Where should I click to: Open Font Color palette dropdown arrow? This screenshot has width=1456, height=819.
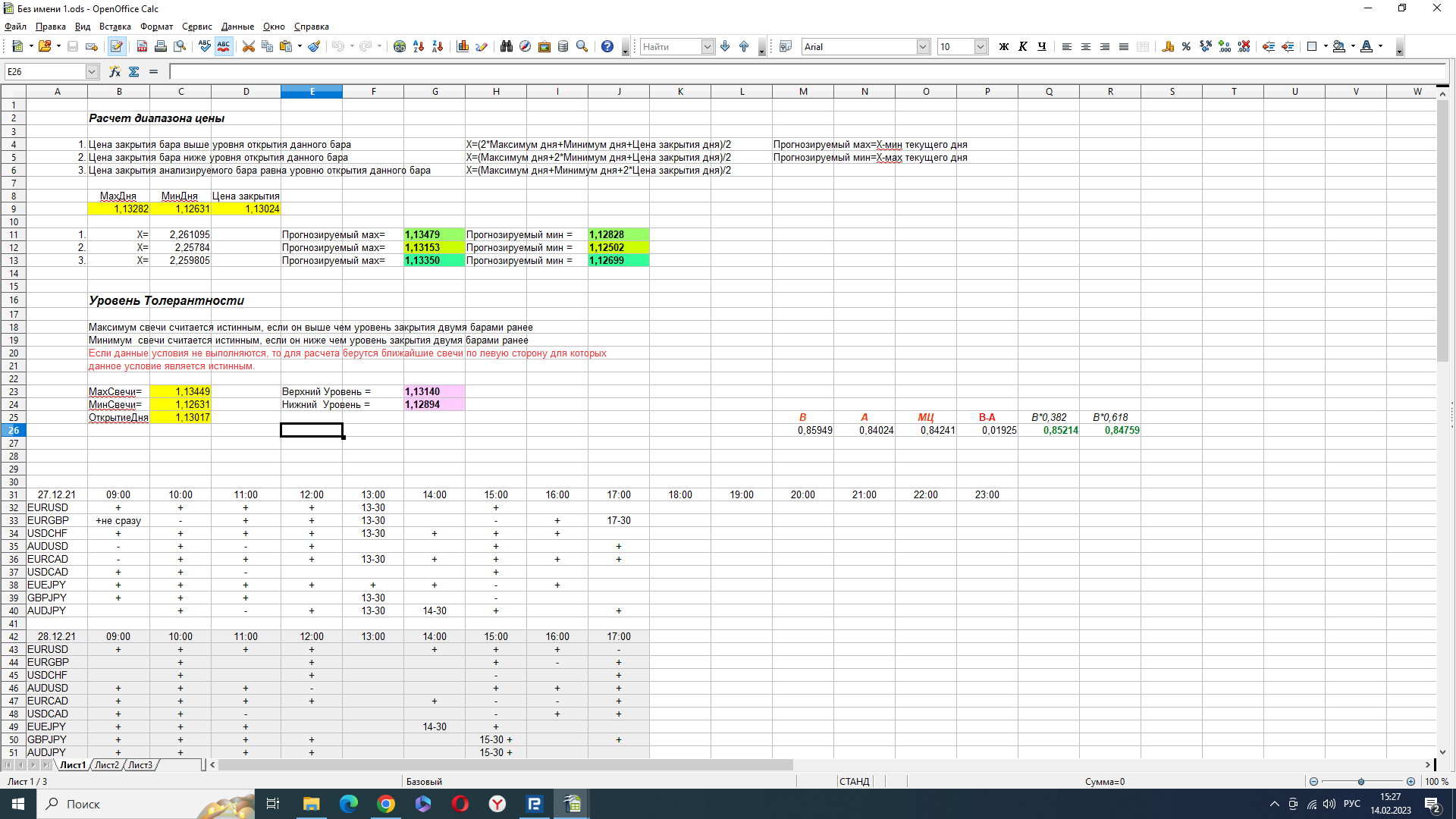coord(1380,47)
